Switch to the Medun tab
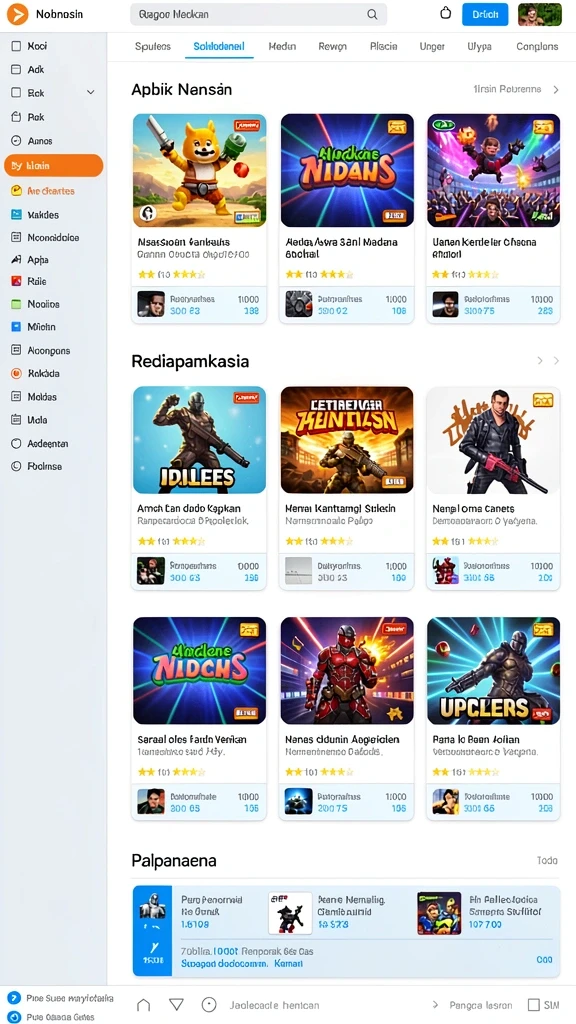Viewport: 576px width, 1024px height. 282,46
